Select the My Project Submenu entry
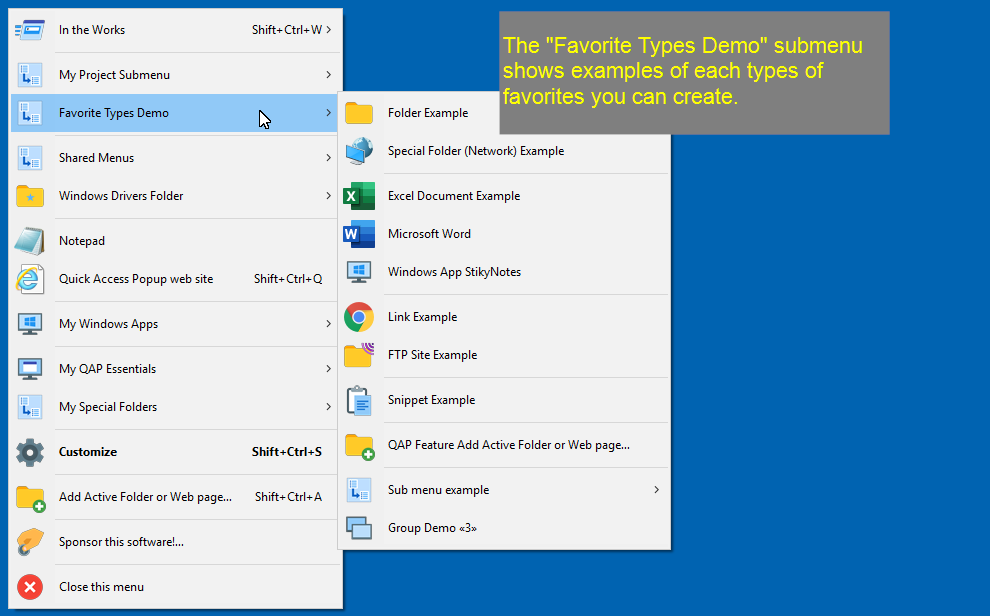Viewport: 990px width, 616px height. 175,74
